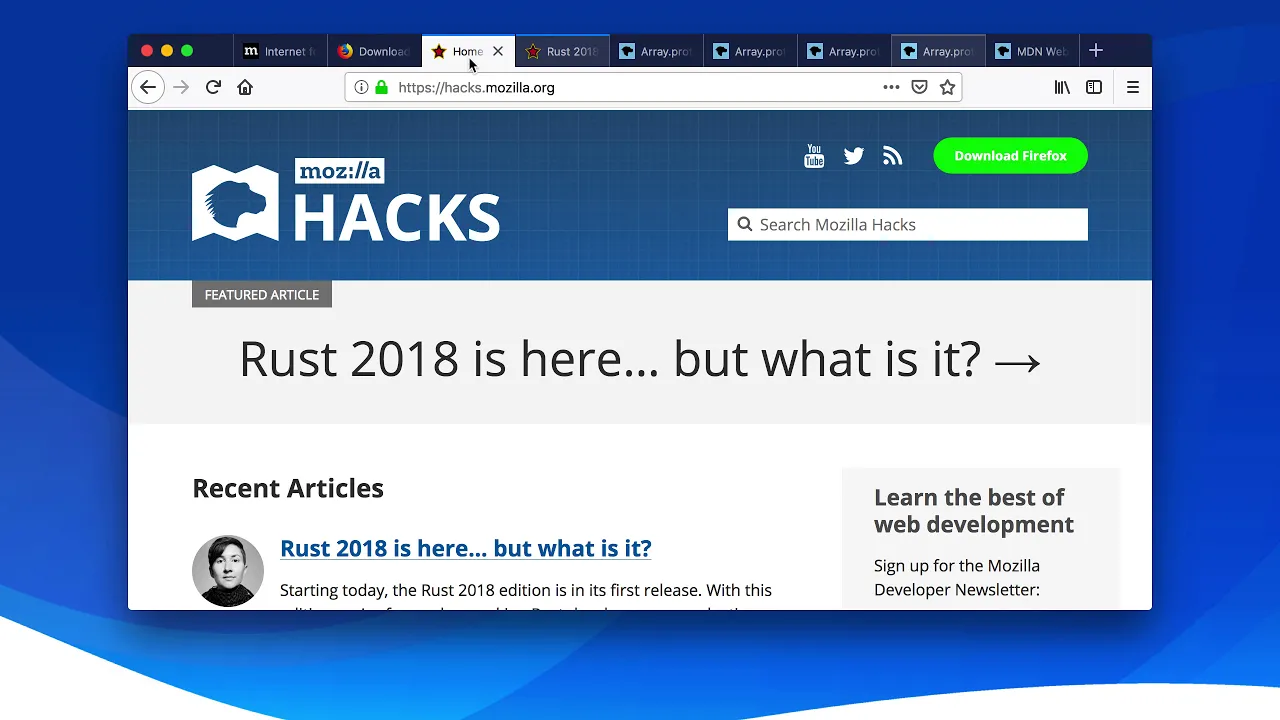Click Learn the best of web development heading
Viewport: 1280px width, 720px height.
click(x=974, y=511)
